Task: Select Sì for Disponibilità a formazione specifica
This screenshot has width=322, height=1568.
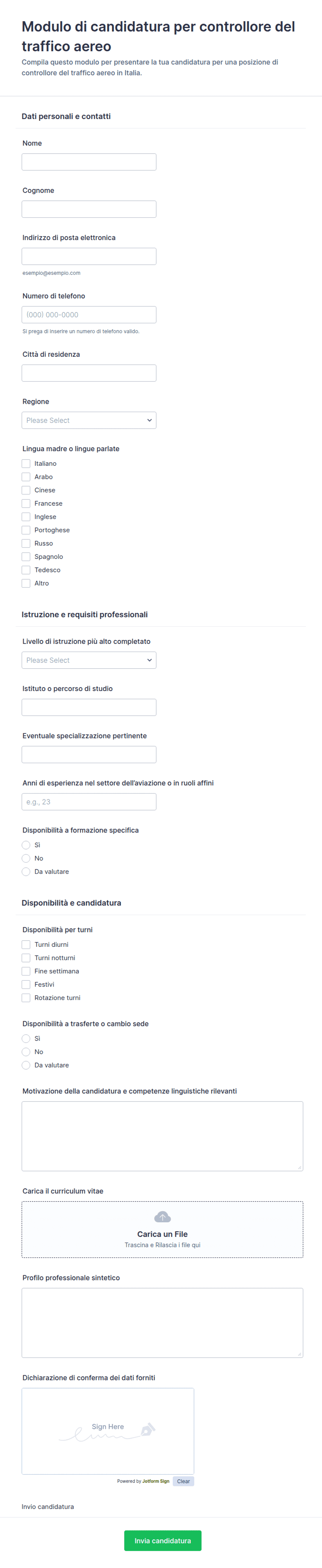Action: point(26,845)
